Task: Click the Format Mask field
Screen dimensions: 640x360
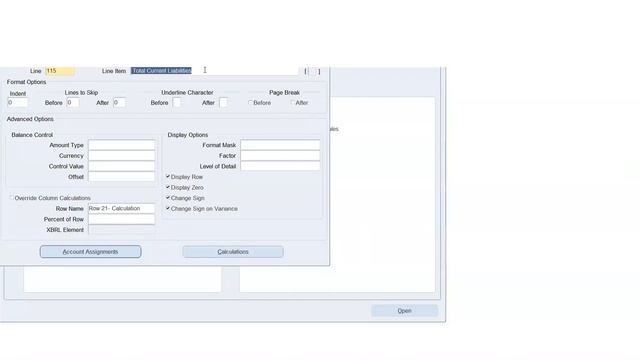Action: (280, 145)
